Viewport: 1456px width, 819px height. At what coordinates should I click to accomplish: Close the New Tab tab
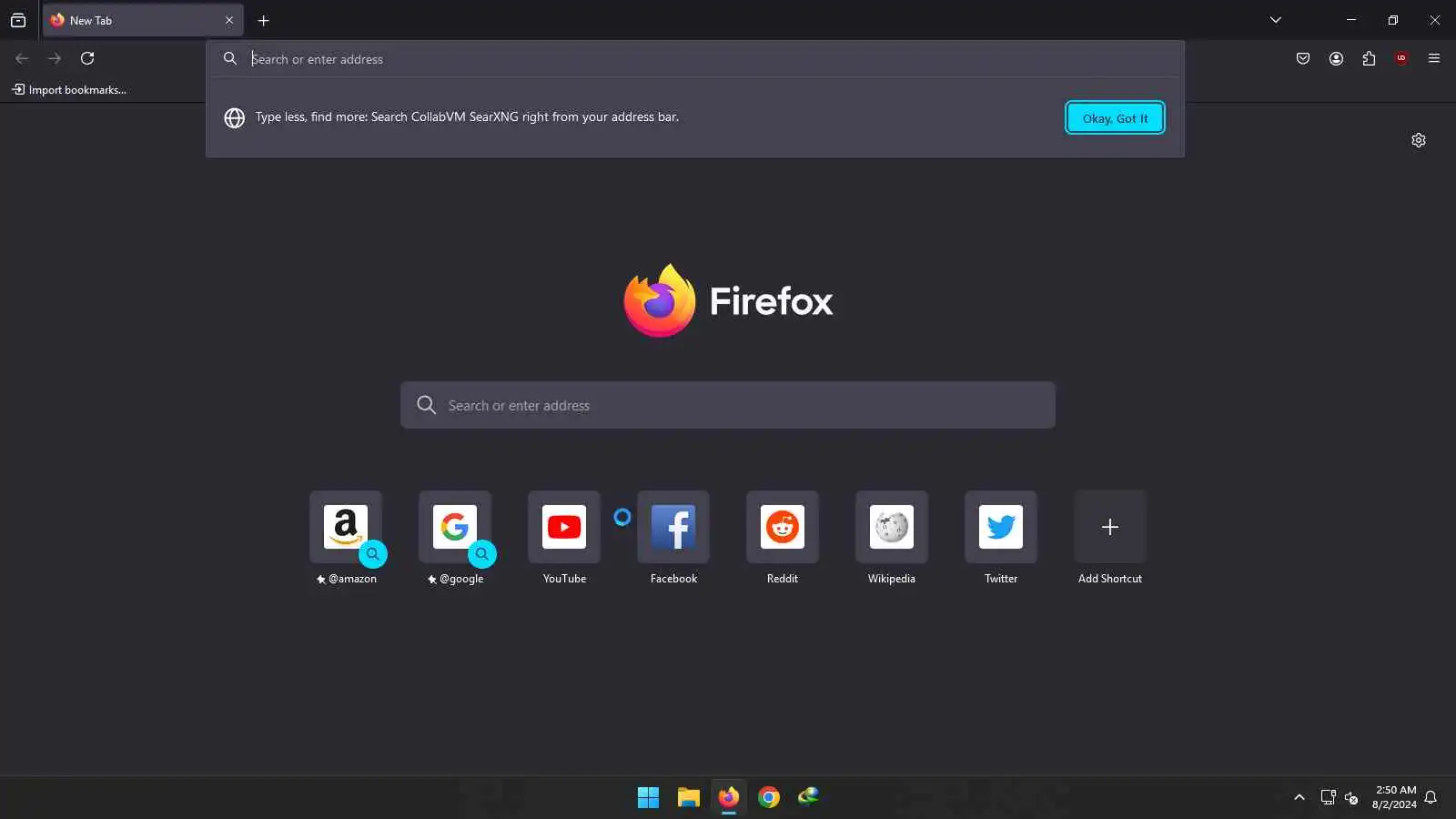tap(229, 20)
